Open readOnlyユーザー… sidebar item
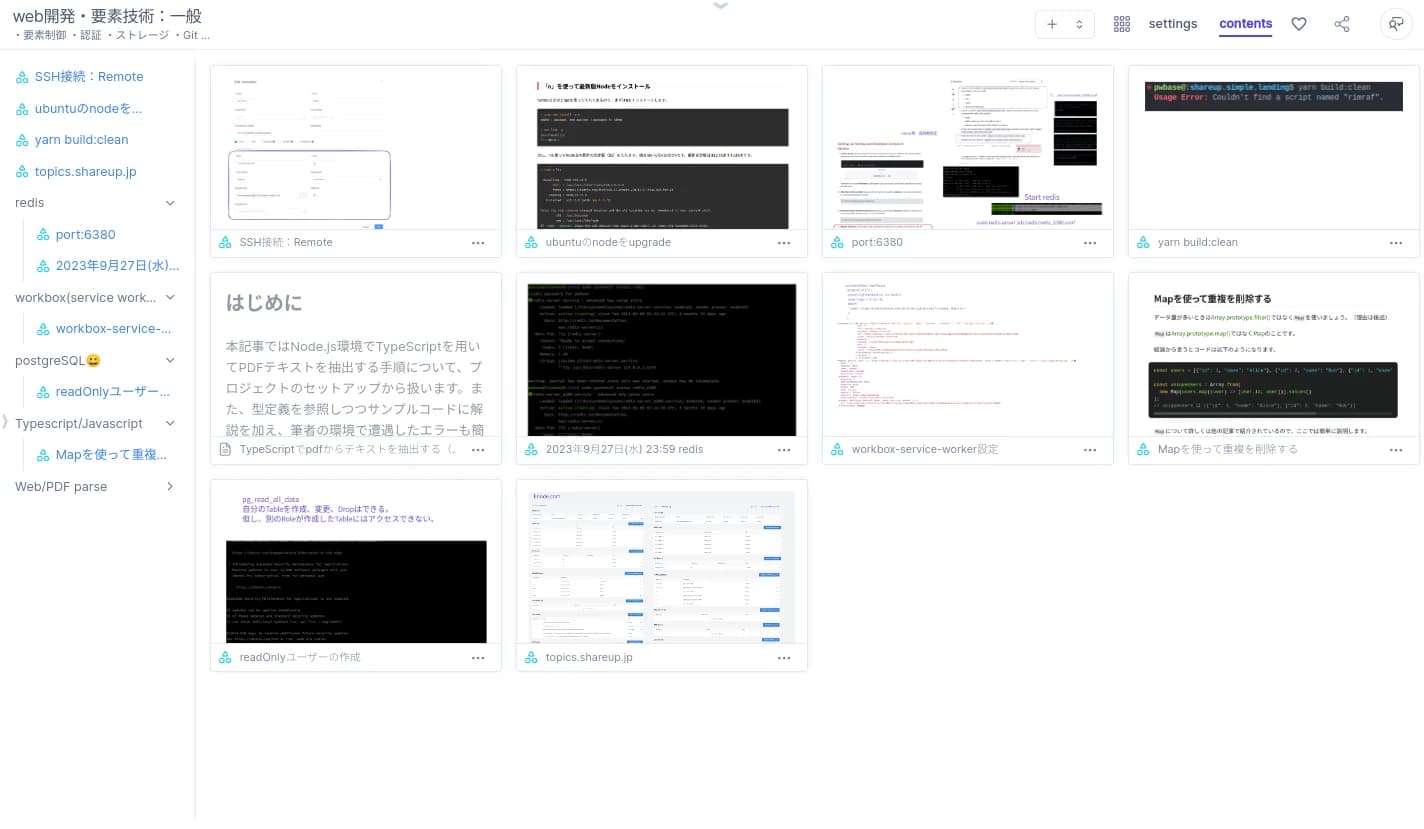This screenshot has width=1424, height=829. [113, 392]
